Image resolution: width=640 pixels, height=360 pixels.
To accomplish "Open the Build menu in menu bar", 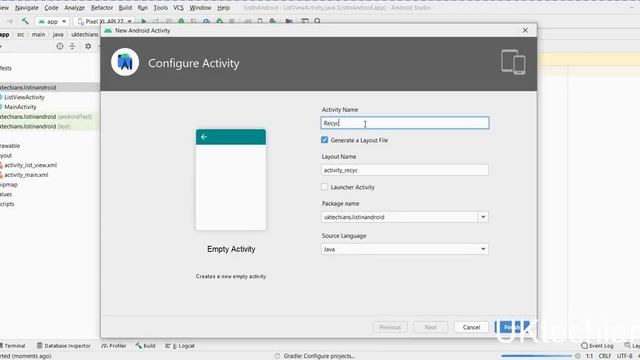I will click(x=125, y=8).
